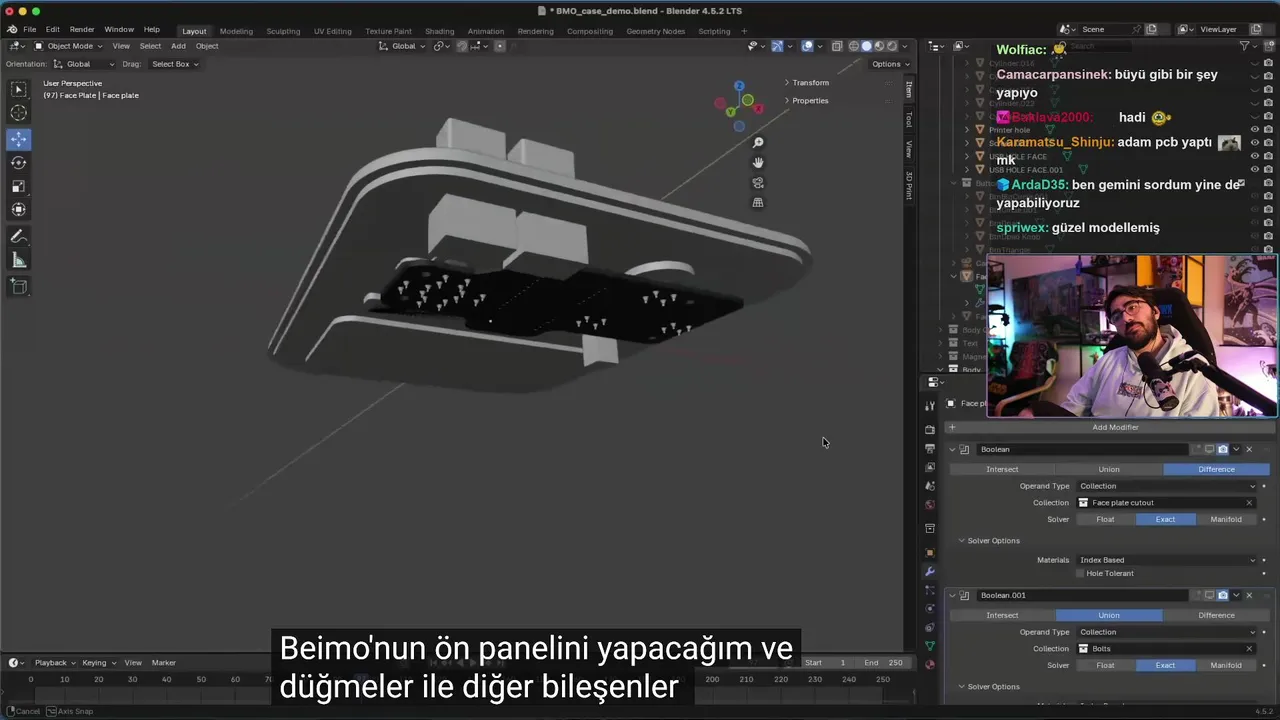This screenshot has height=720, width=1280.
Task: Switch to the Modeling workspace tab
Action: (x=236, y=31)
